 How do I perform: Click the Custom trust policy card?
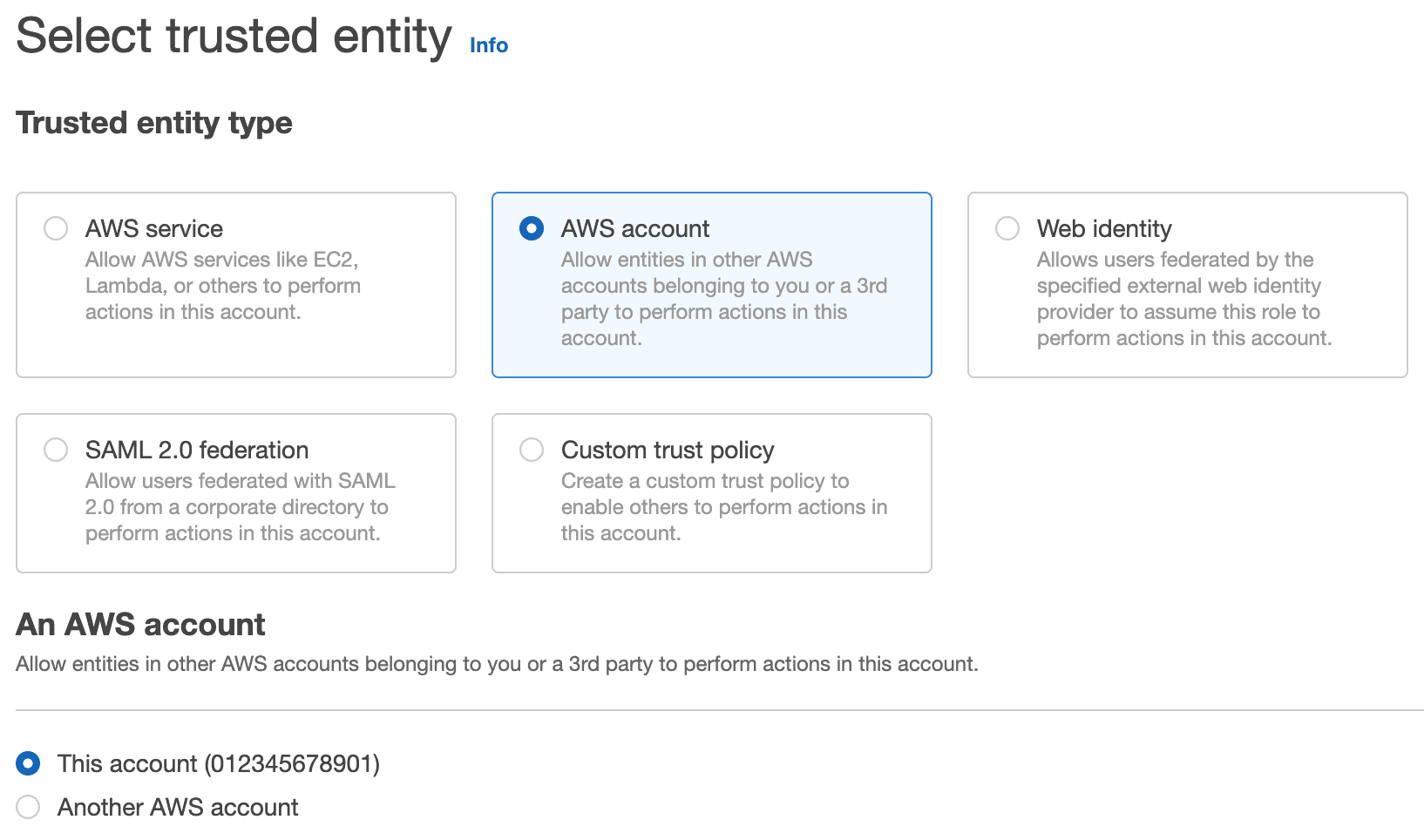click(x=711, y=492)
